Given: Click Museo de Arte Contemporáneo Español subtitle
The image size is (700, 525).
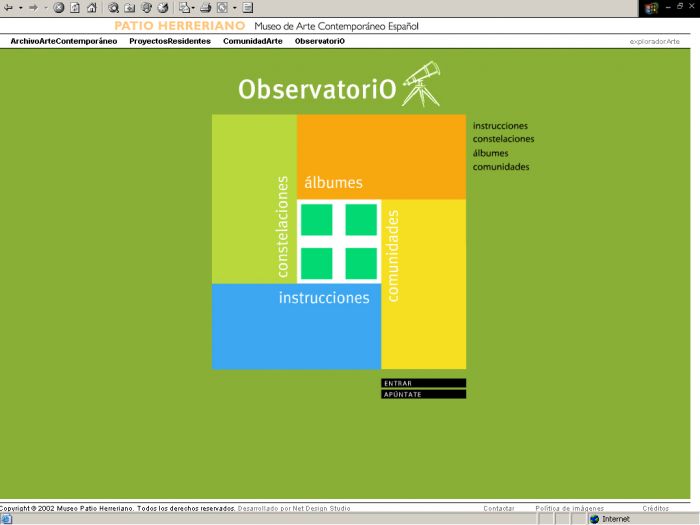Looking at the screenshot, I should pyautogui.click(x=336, y=26).
